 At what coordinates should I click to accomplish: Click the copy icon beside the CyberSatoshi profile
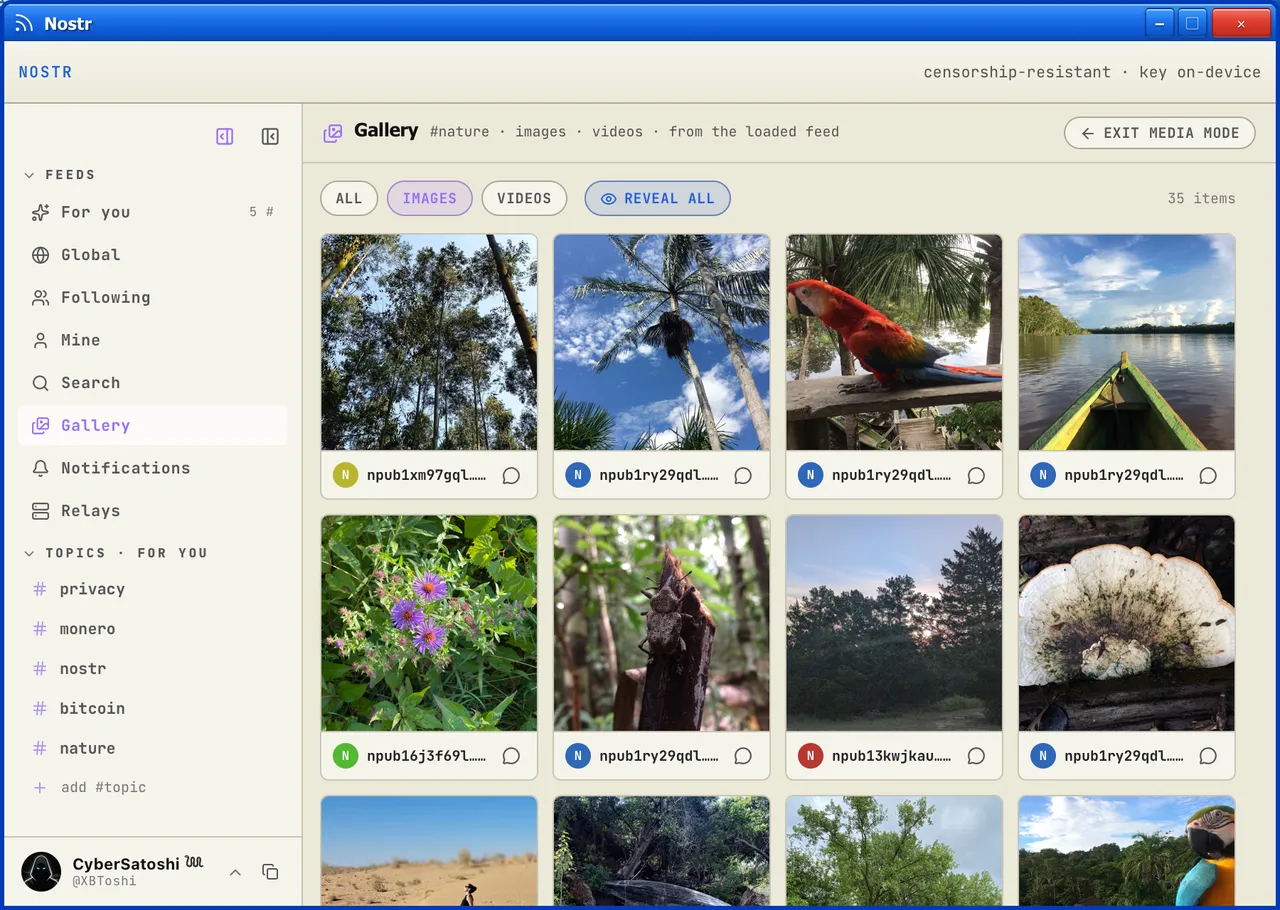pyautogui.click(x=270, y=872)
